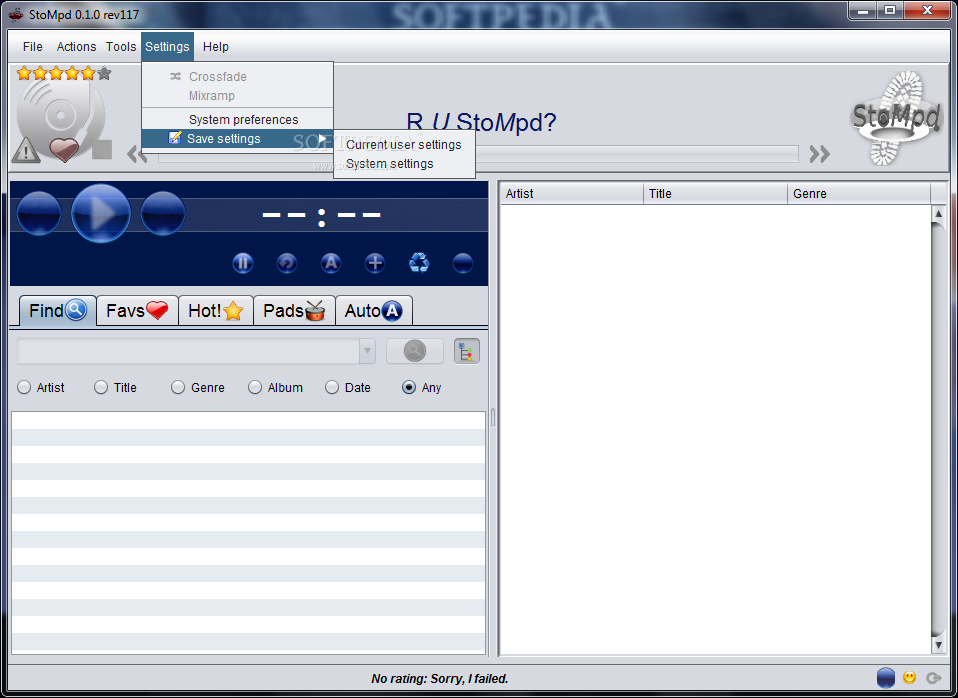The height and width of the screenshot is (698, 958).
Task: Click the turntable disc artwork
Action: tap(61, 116)
